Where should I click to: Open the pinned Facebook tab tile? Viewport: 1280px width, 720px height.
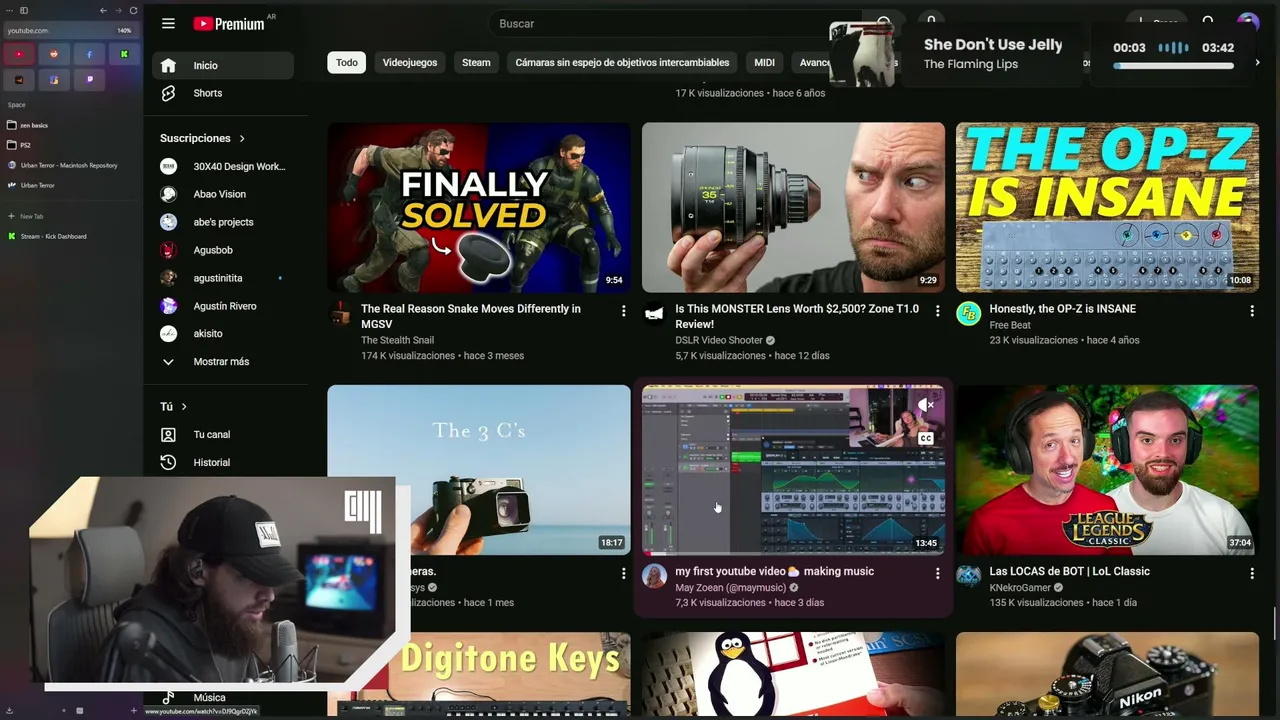coord(89,54)
